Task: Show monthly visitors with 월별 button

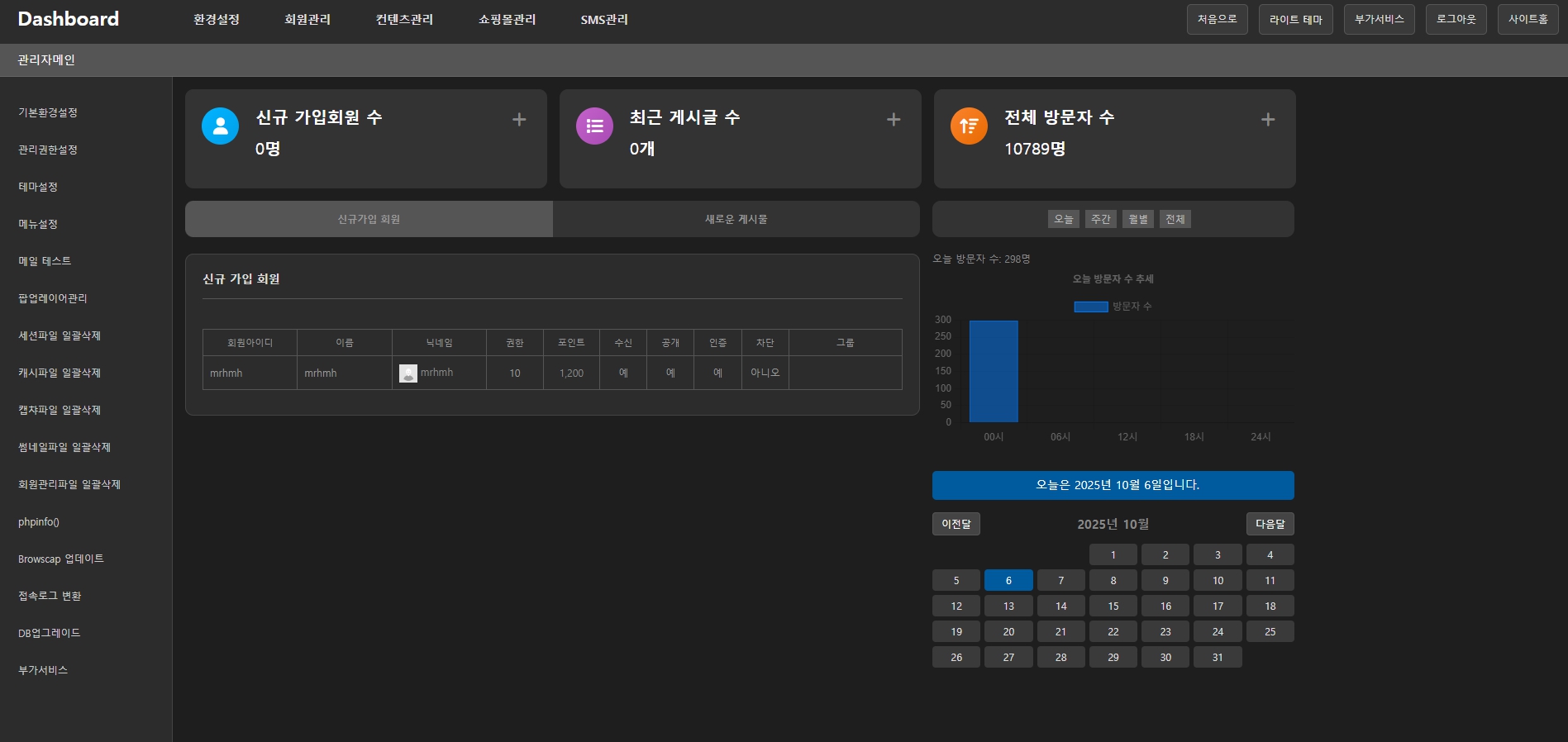Action: click(1137, 219)
